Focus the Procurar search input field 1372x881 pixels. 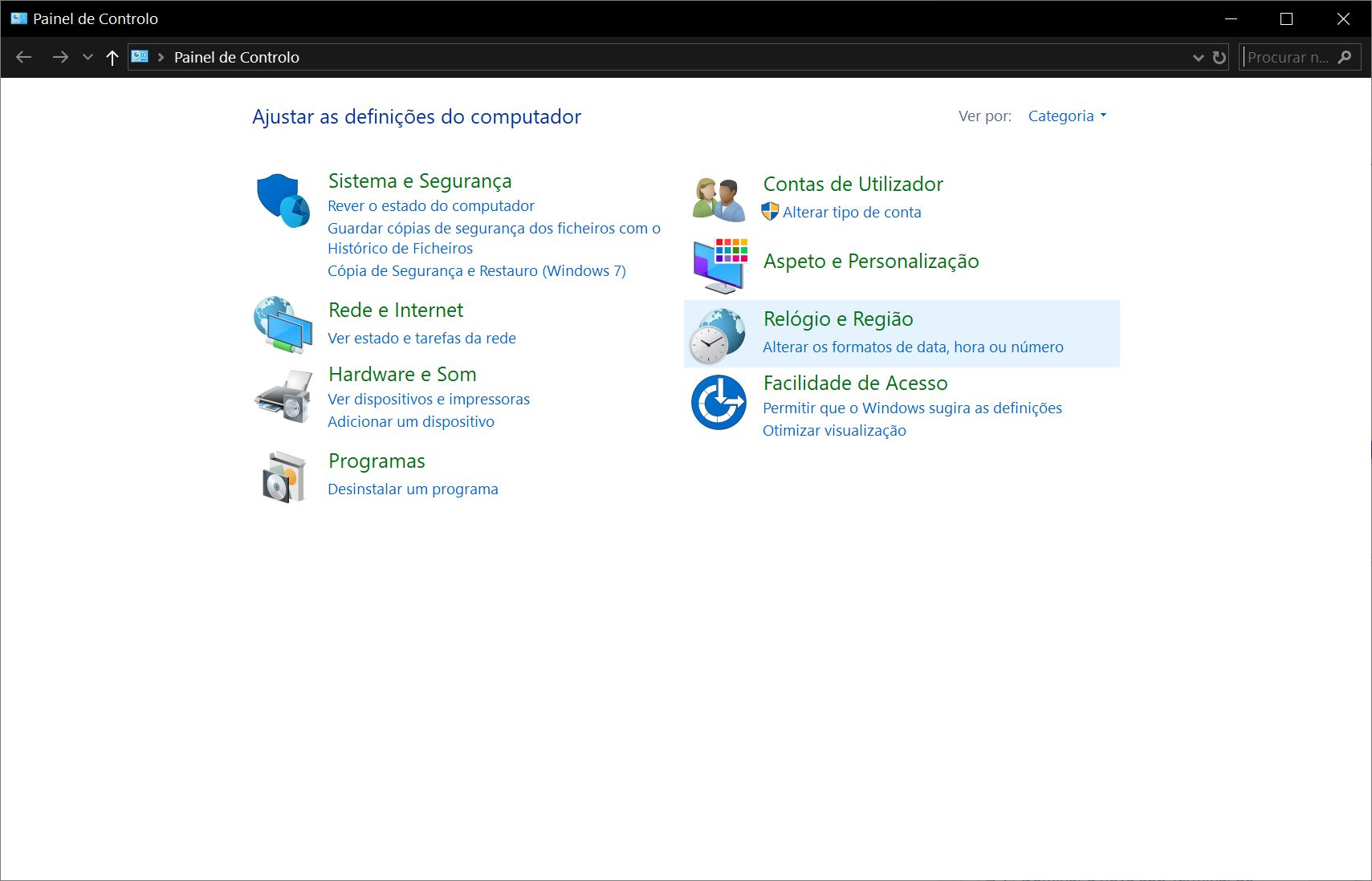[1289, 57]
